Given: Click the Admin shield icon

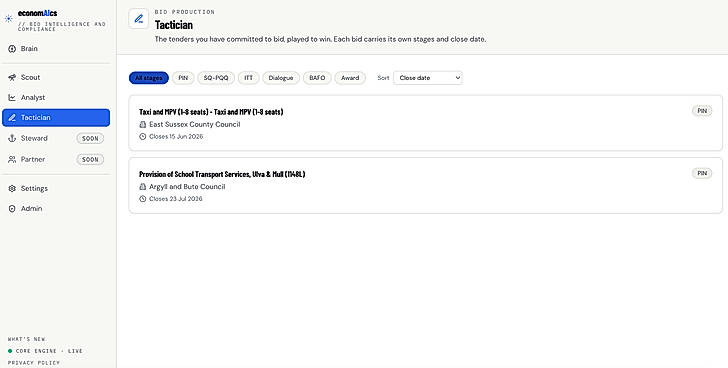Looking at the screenshot, I should (12, 209).
